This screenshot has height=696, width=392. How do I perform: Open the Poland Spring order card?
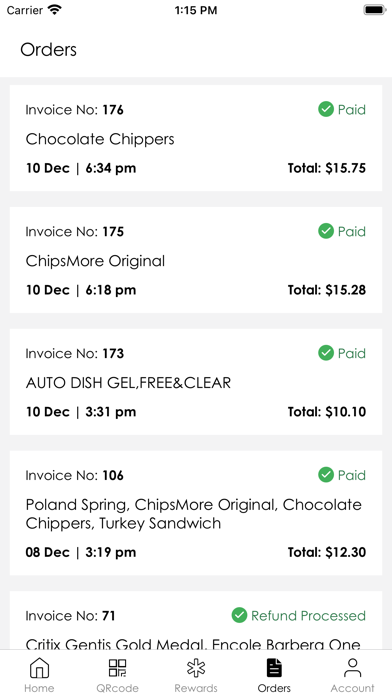click(196, 513)
